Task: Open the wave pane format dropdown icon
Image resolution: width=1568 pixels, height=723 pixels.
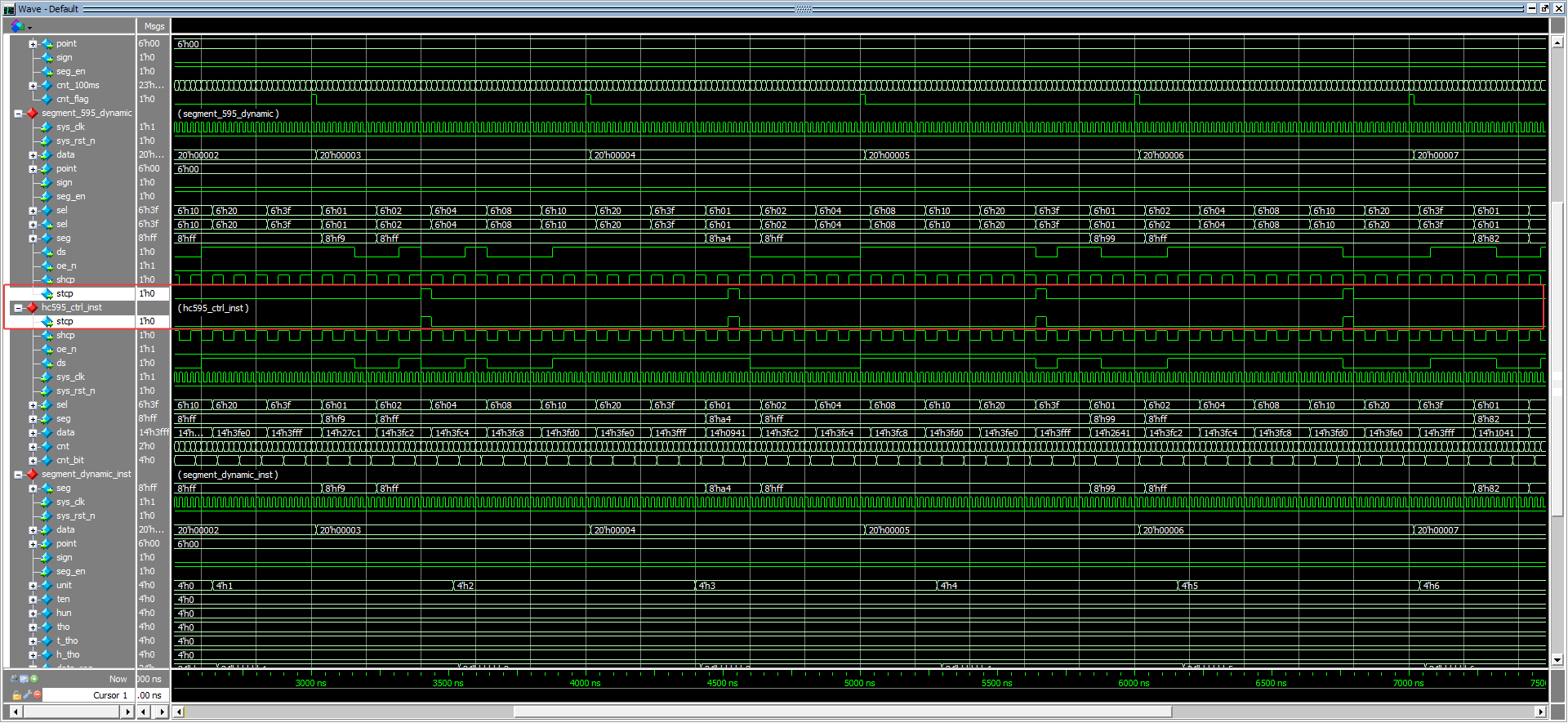Action: (x=20, y=26)
